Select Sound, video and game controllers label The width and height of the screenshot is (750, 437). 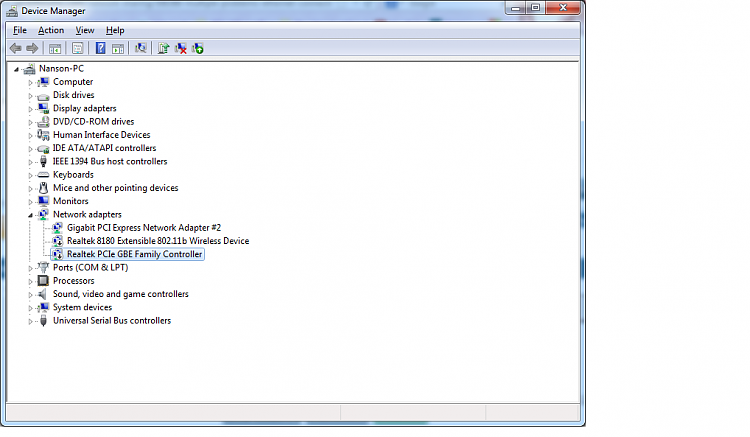pyautogui.click(x=121, y=294)
